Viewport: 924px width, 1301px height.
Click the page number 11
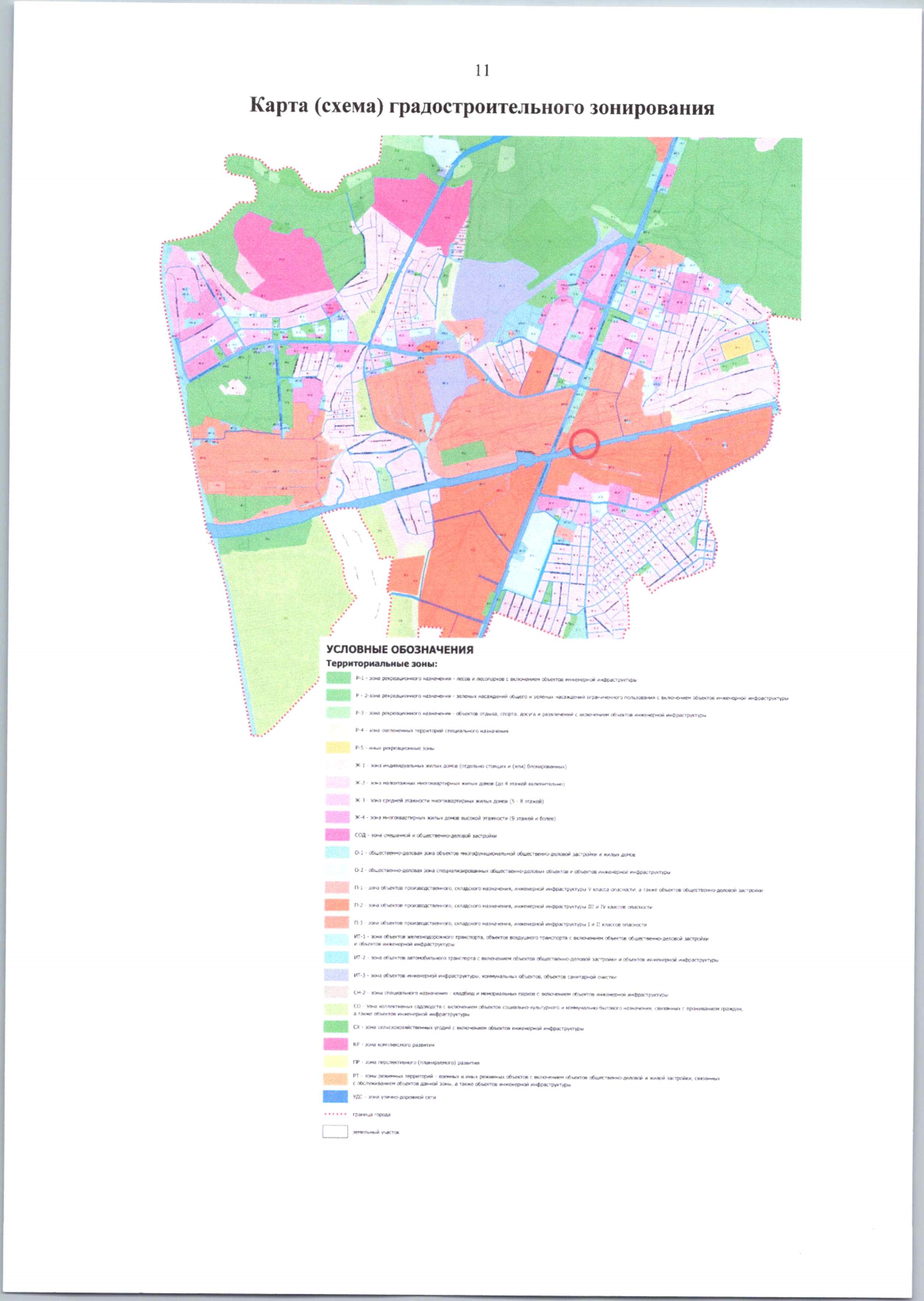[482, 70]
